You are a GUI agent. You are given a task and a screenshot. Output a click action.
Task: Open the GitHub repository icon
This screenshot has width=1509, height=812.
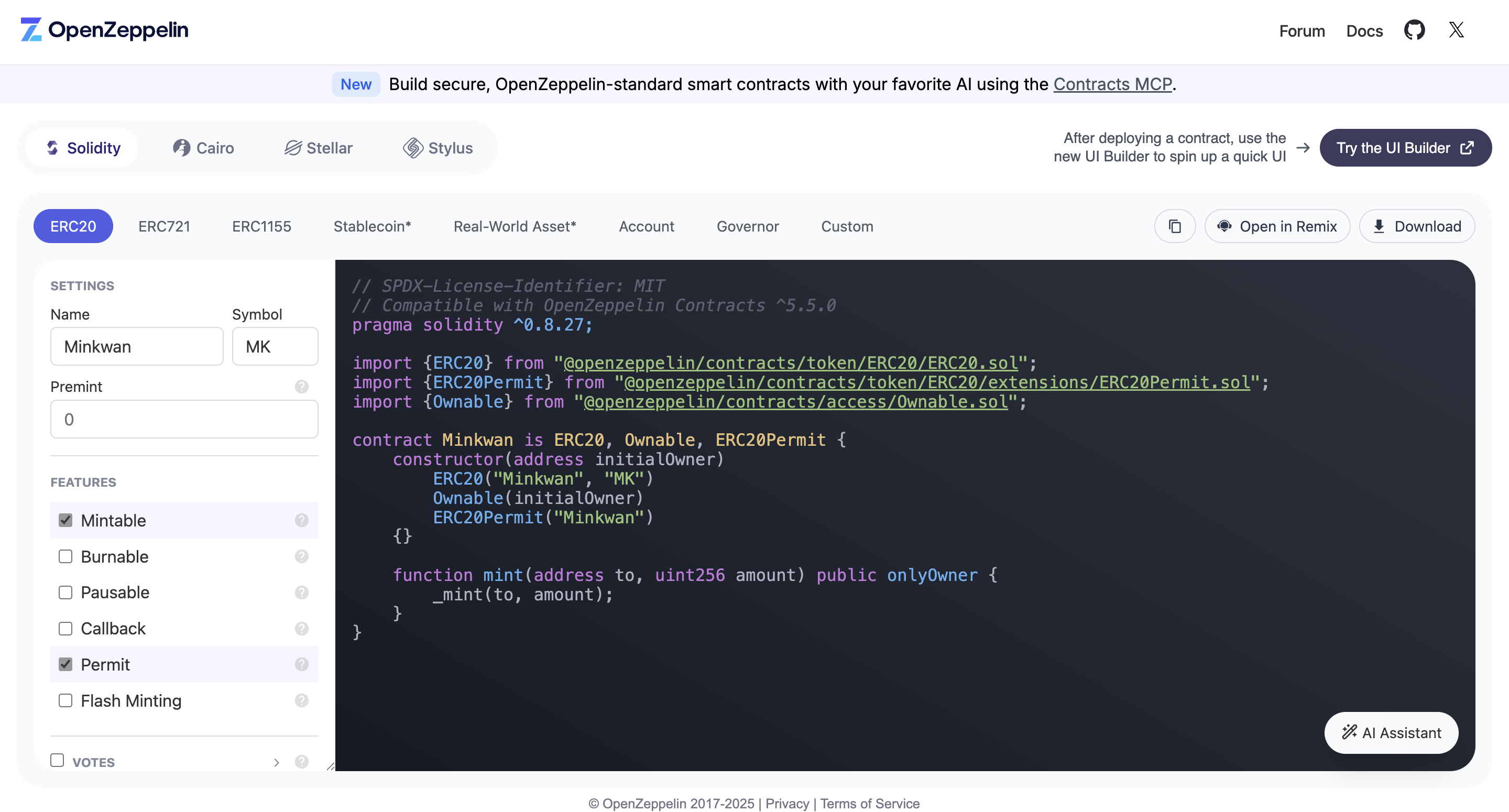1414,30
